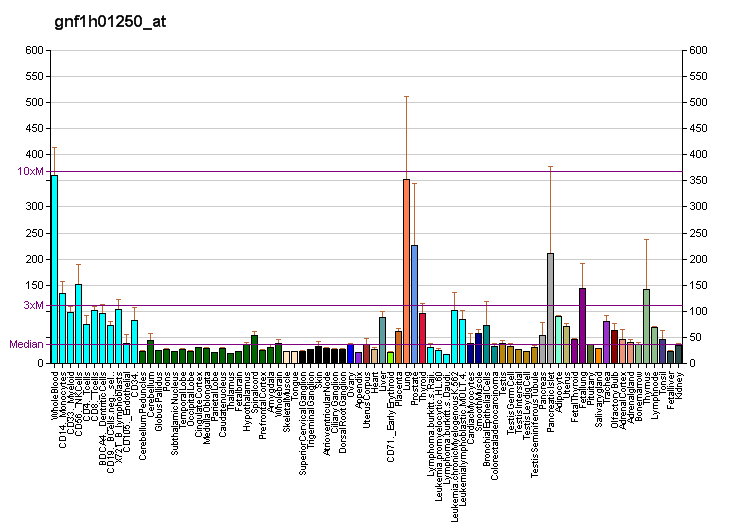Image resolution: width=732 pixels, height=530 pixels.
Task: Select the CD71_EarlyErythroid axis label
Action: [x=390, y=412]
